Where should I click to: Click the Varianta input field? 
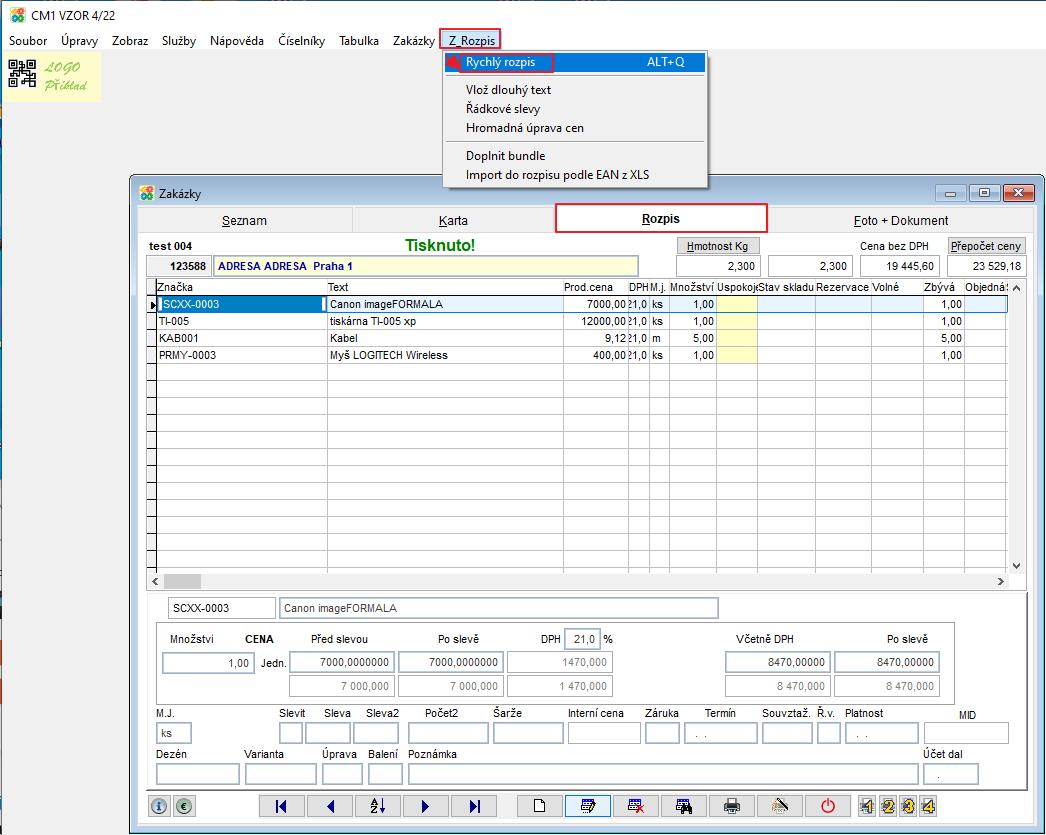coord(281,774)
